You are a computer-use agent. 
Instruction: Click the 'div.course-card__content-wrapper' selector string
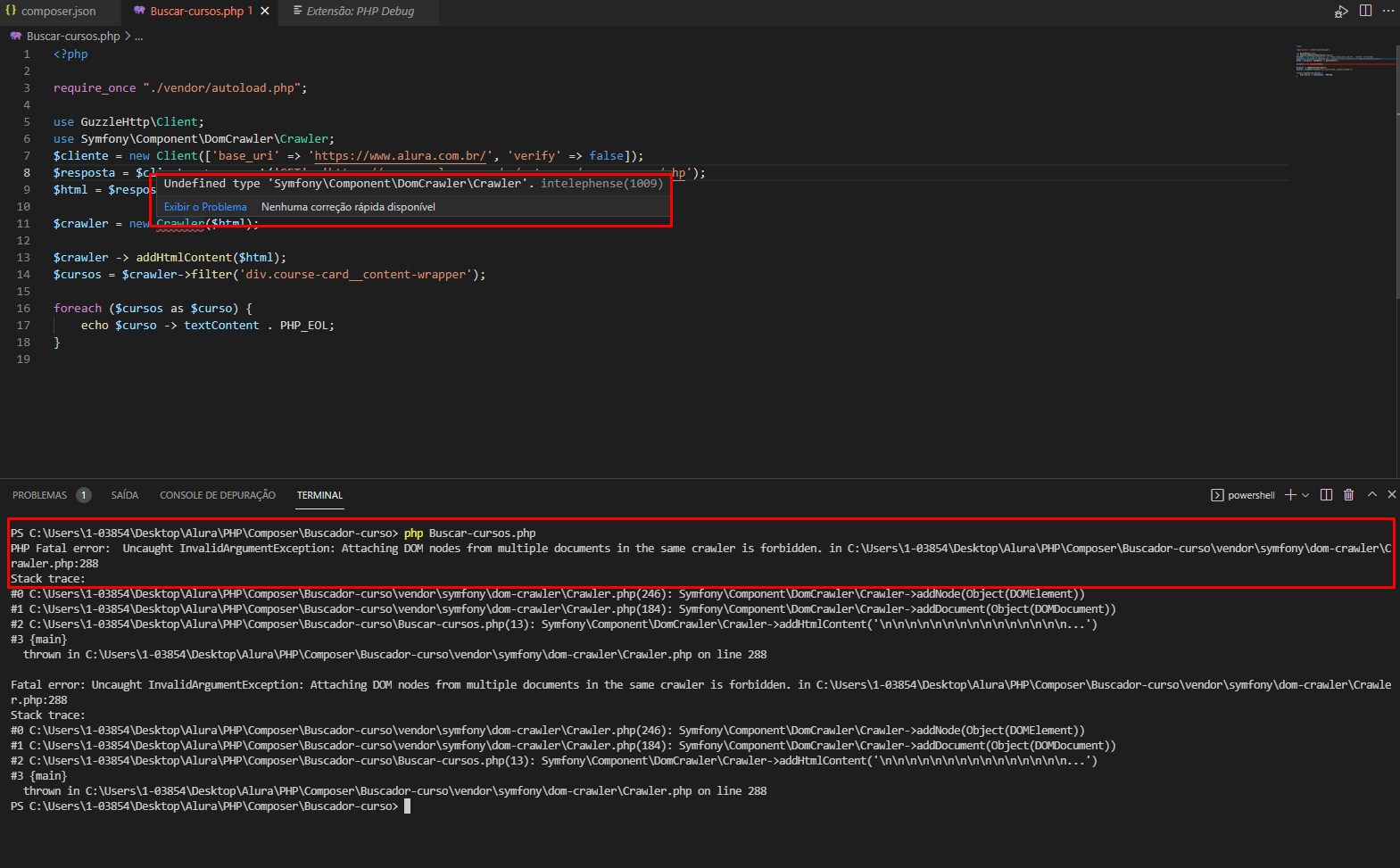click(x=355, y=275)
